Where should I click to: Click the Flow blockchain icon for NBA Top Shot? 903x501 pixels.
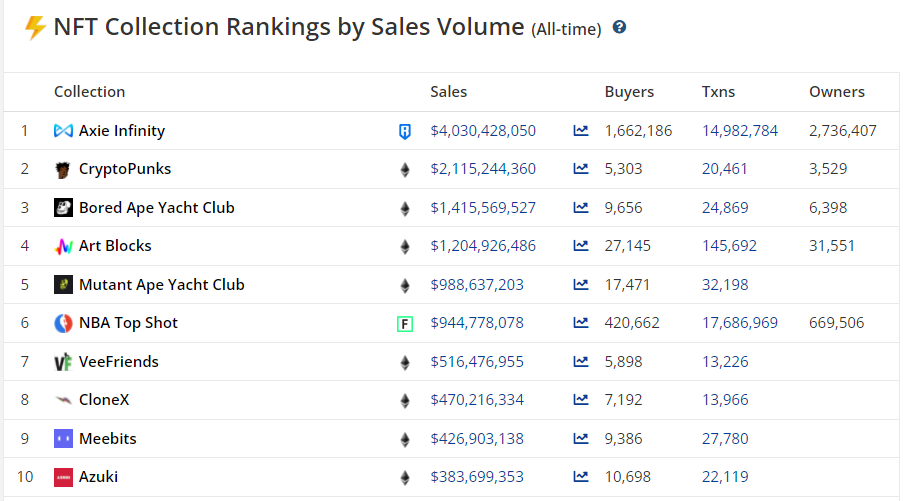[x=405, y=323]
